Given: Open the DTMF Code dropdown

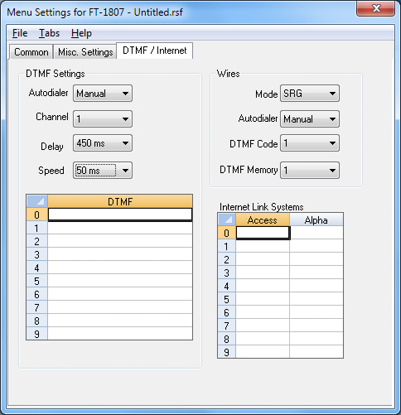Looking at the screenshot, I should click(x=310, y=143).
